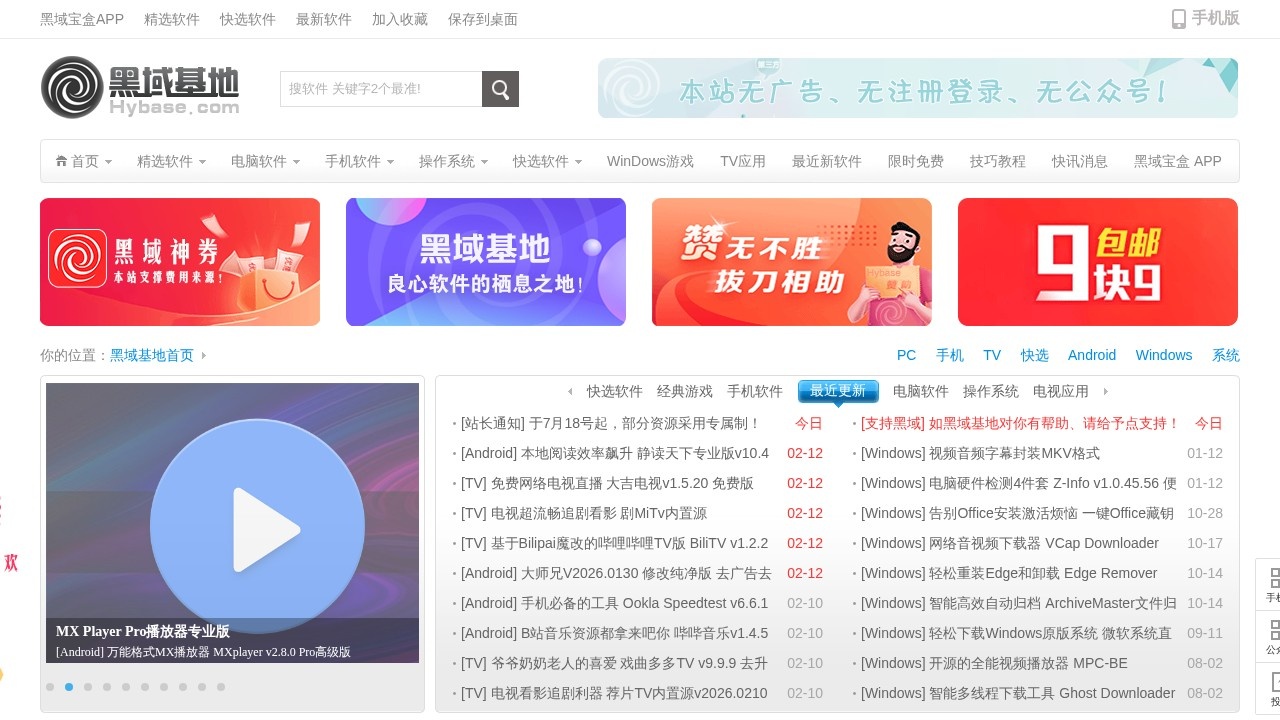Image resolution: width=1280 pixels, height=720 pixels.
Task: Focus the 搜软件 search input field
Action: (381, 89)
